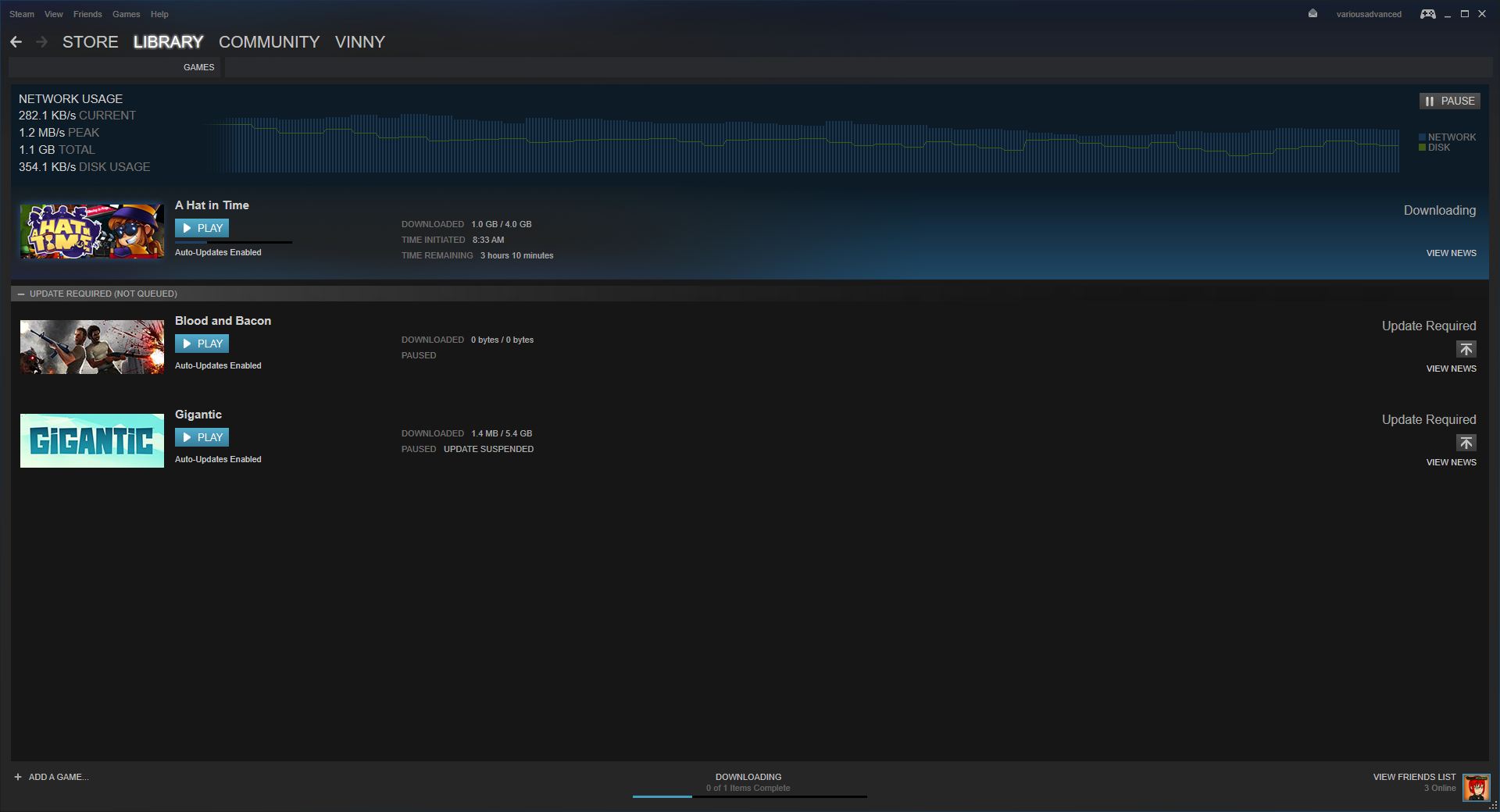Click the '1.1 GB TOTAL' reading

pos(57,150)
